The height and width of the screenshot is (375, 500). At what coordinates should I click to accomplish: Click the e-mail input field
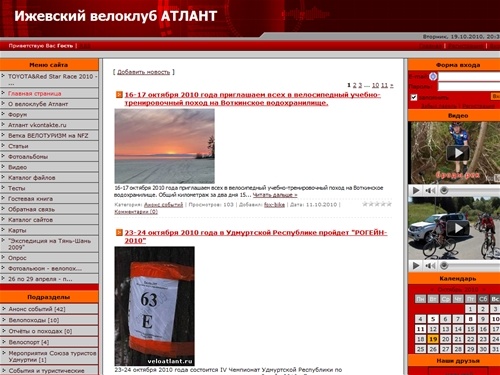(x=469, y=77)
